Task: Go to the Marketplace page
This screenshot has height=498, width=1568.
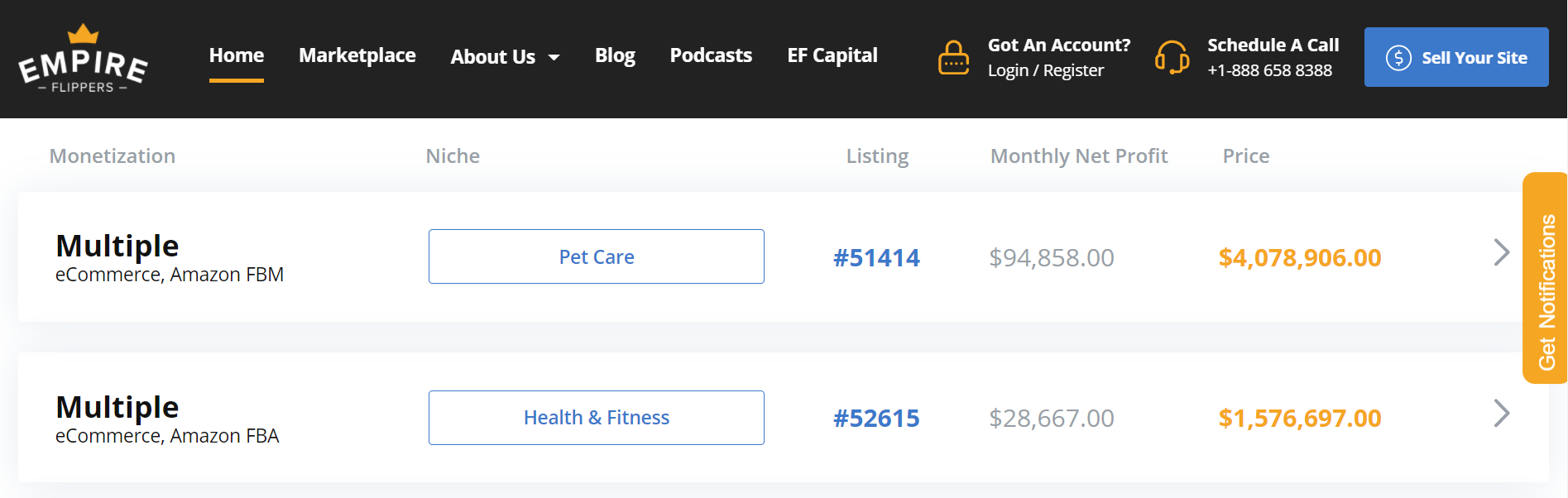Action: (357, 55)
